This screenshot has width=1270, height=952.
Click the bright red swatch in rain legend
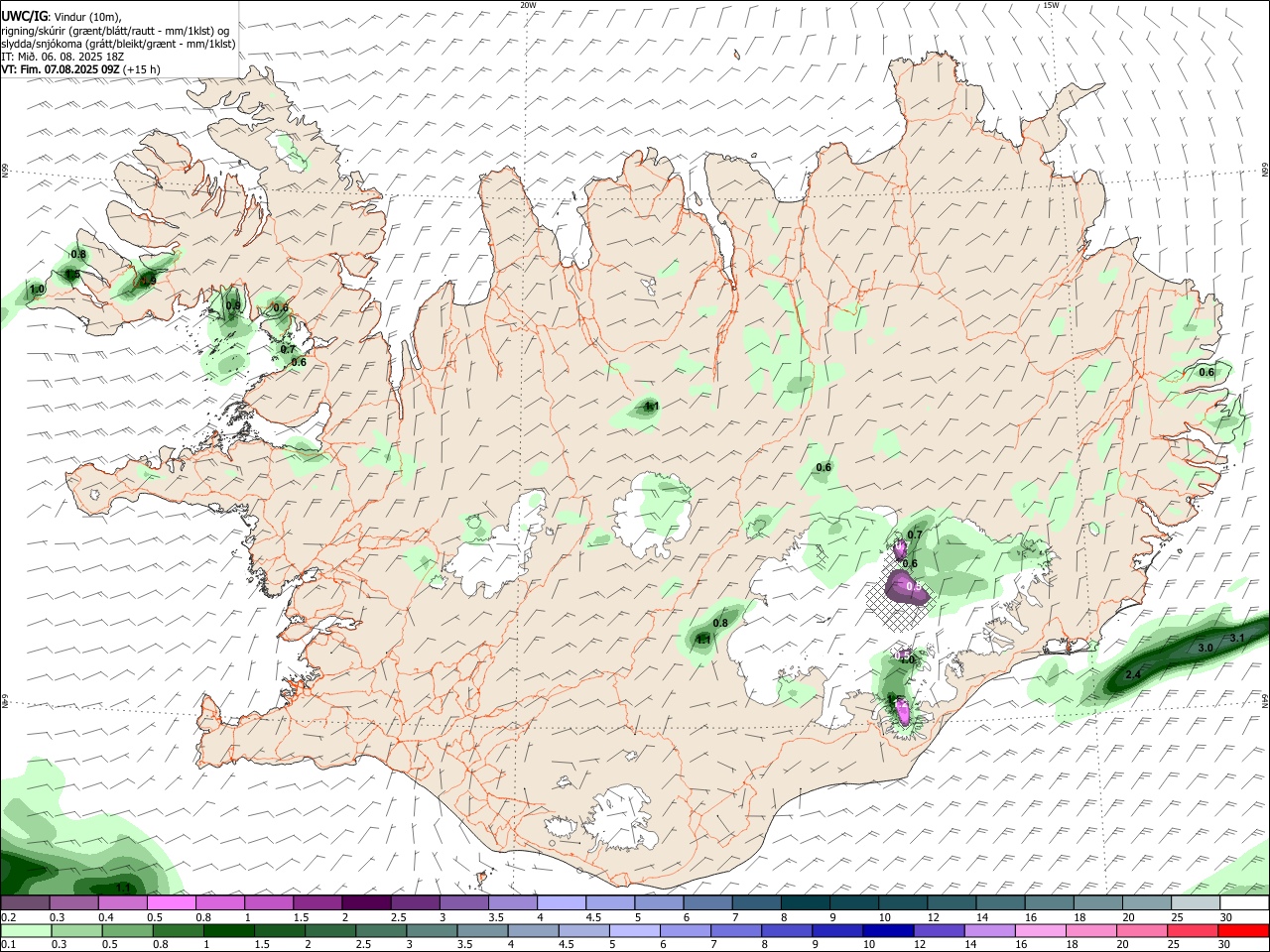[1244, 930]
